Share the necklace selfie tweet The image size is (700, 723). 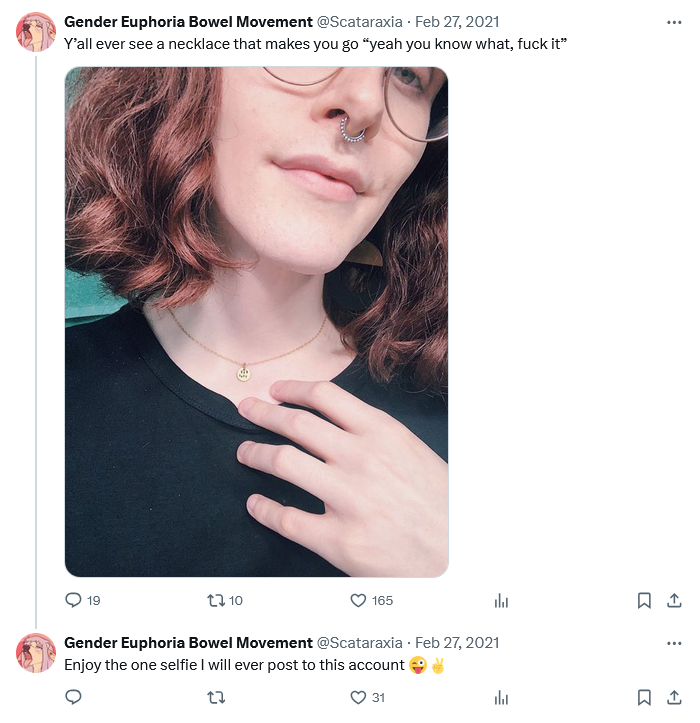click(x=675, y=600)
